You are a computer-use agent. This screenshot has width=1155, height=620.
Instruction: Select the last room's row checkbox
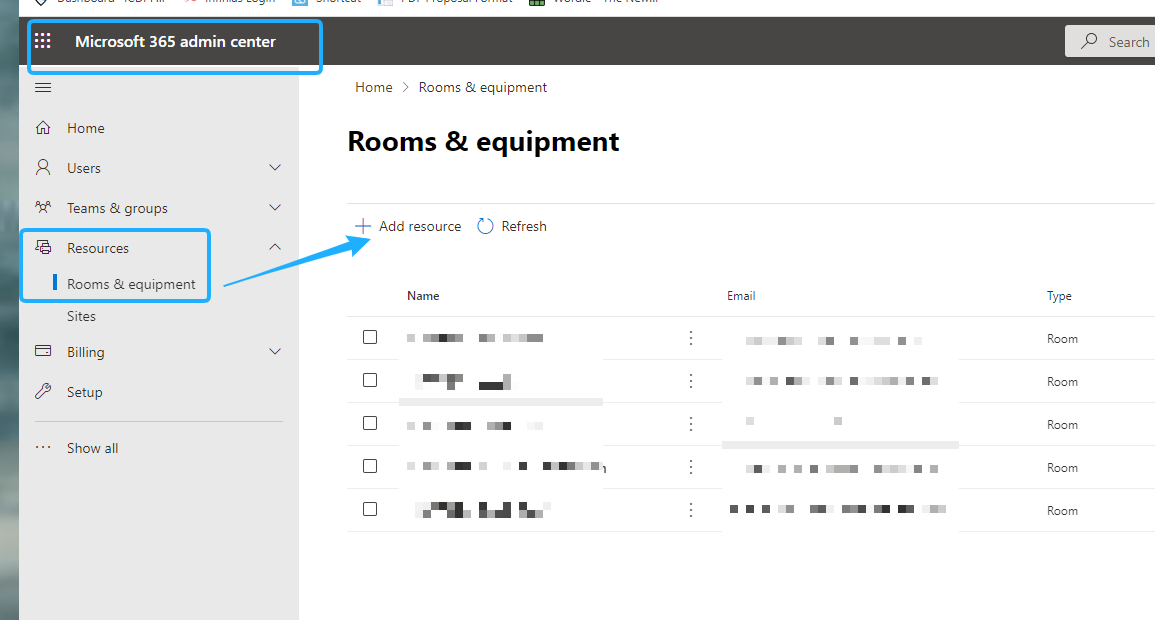370,508
